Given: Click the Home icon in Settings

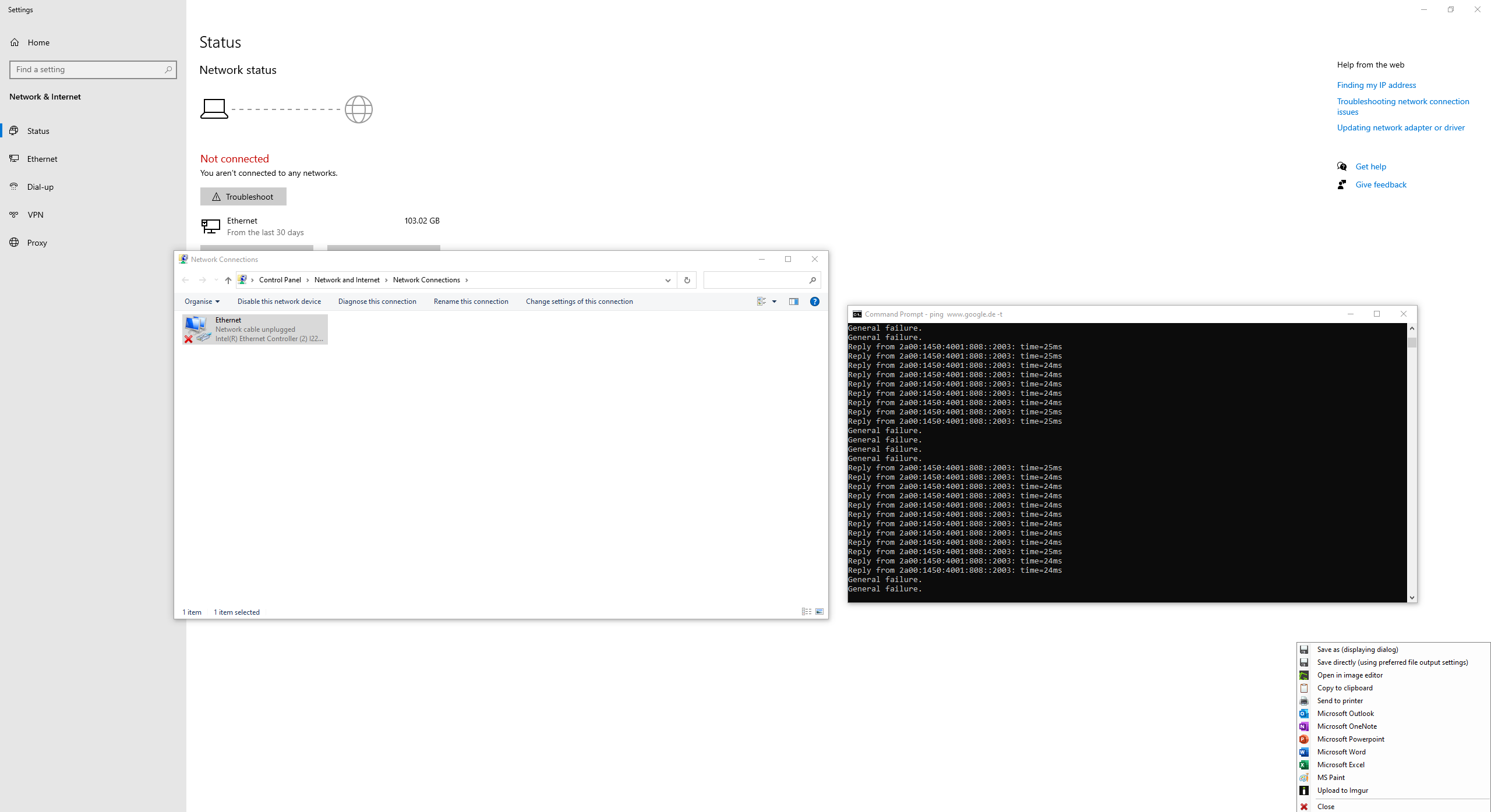Looking at the screenshot, I should 15,42.
